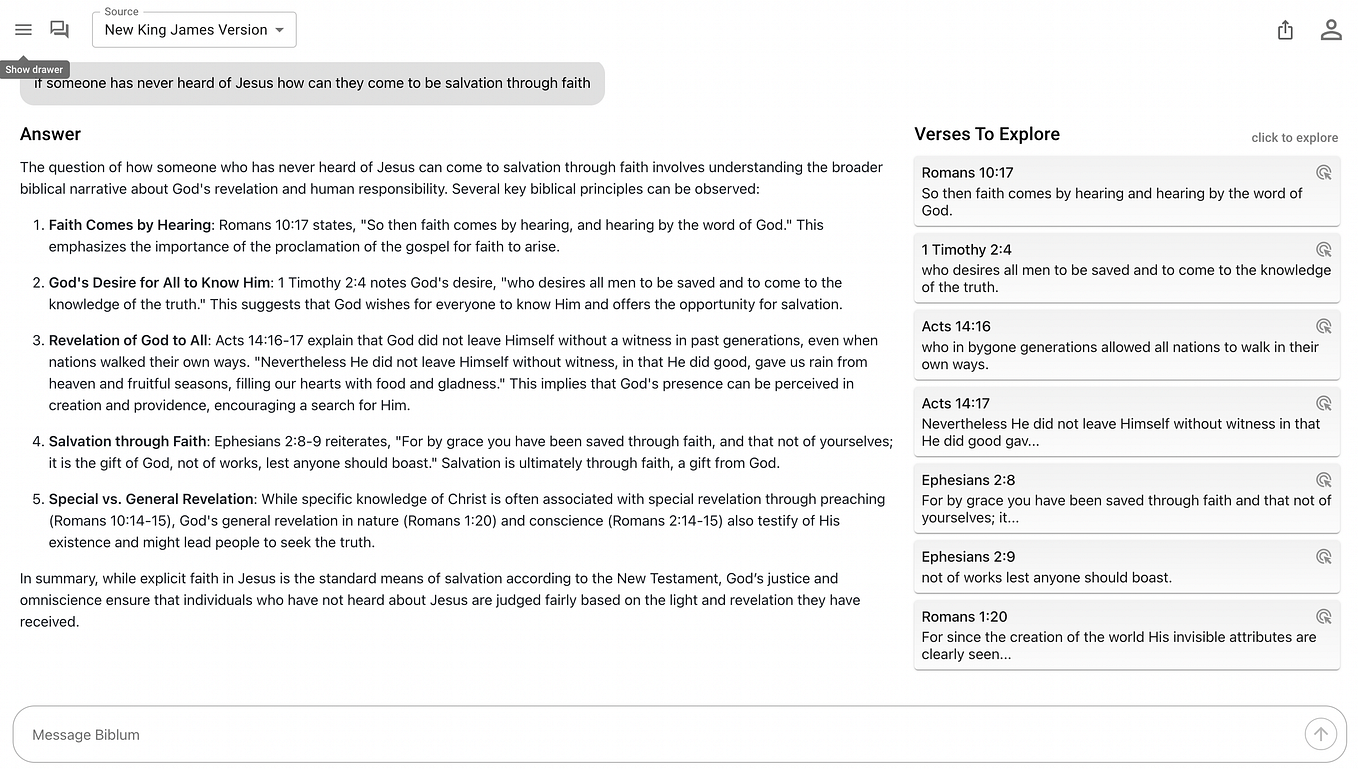The image size is (1358, 769).
Task: Select the Romans 10:17 verse card
Action: coord(1127,191)
